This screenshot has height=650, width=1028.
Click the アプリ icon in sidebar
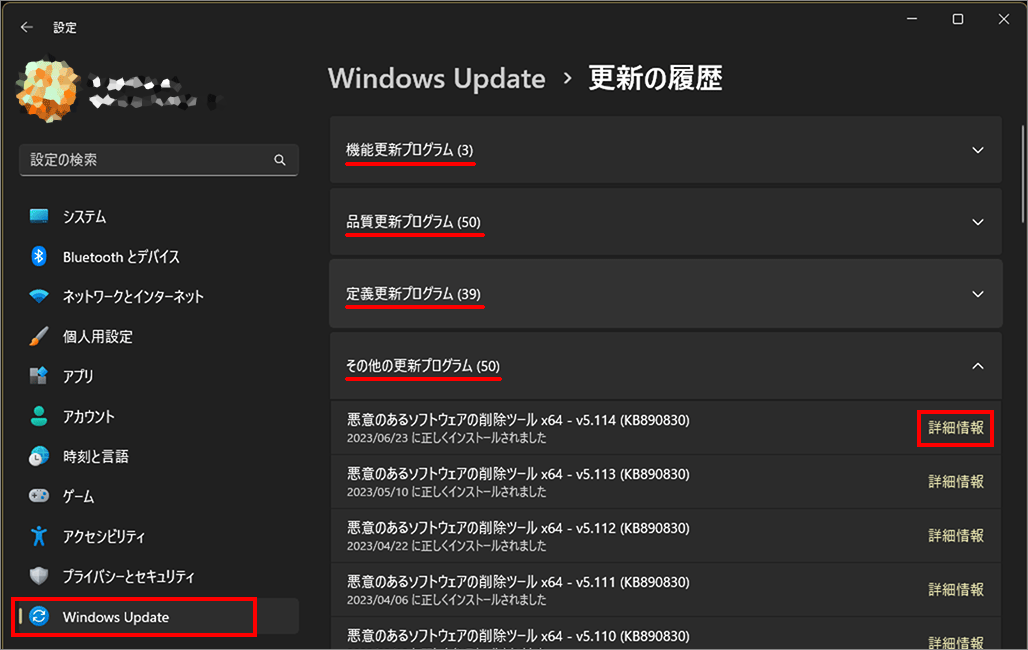coord(39,376)
